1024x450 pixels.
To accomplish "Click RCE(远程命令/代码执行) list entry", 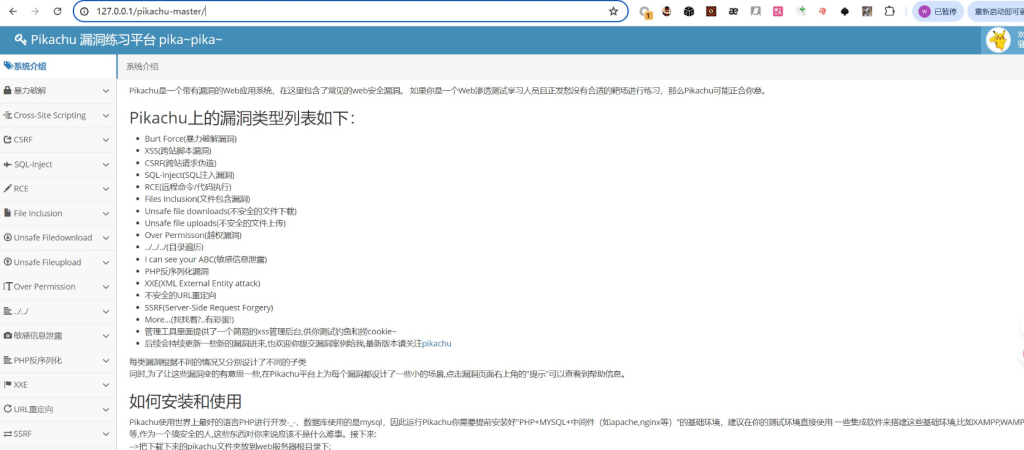I will click(x=188, y=187).
